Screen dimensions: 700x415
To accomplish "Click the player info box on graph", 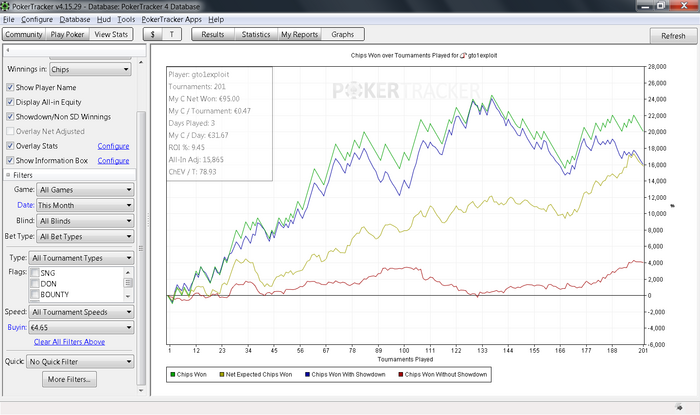I will [219, 124].
